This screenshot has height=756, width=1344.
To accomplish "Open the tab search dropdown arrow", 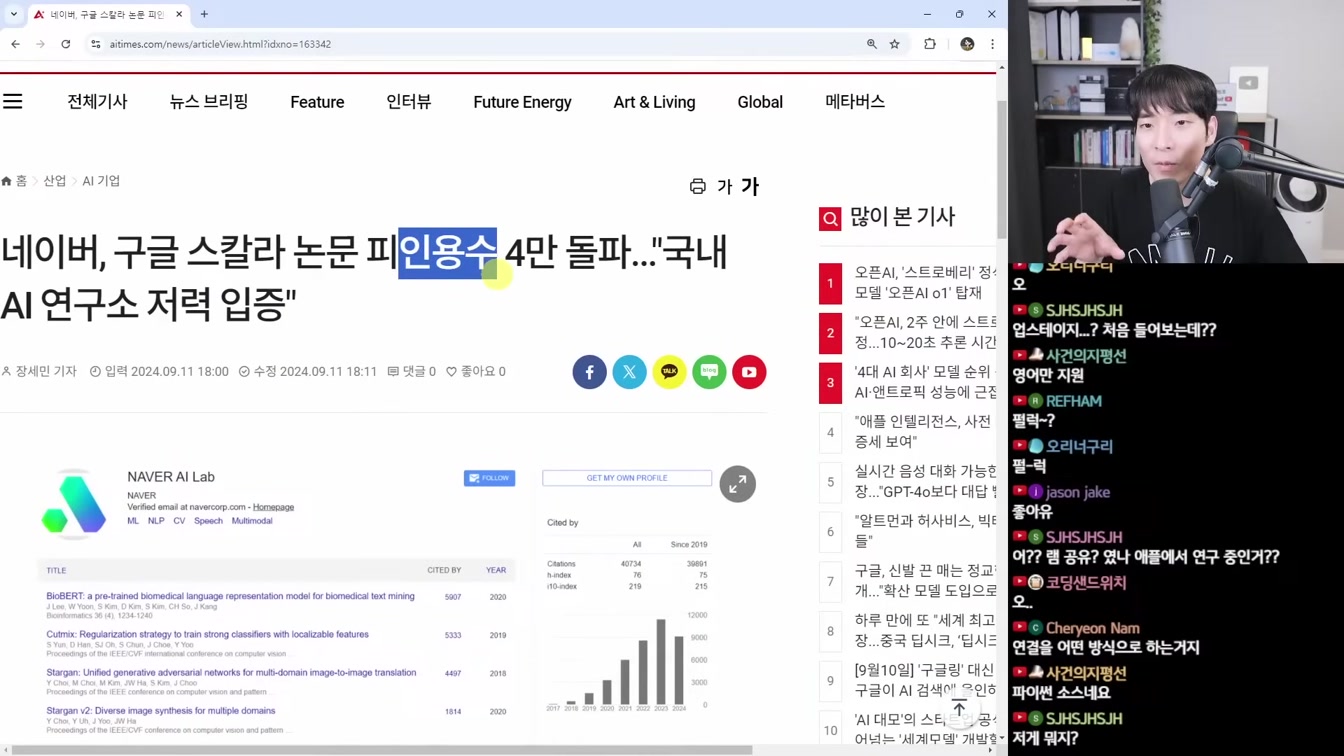I will pyautogui.click(x=14, y=14).
